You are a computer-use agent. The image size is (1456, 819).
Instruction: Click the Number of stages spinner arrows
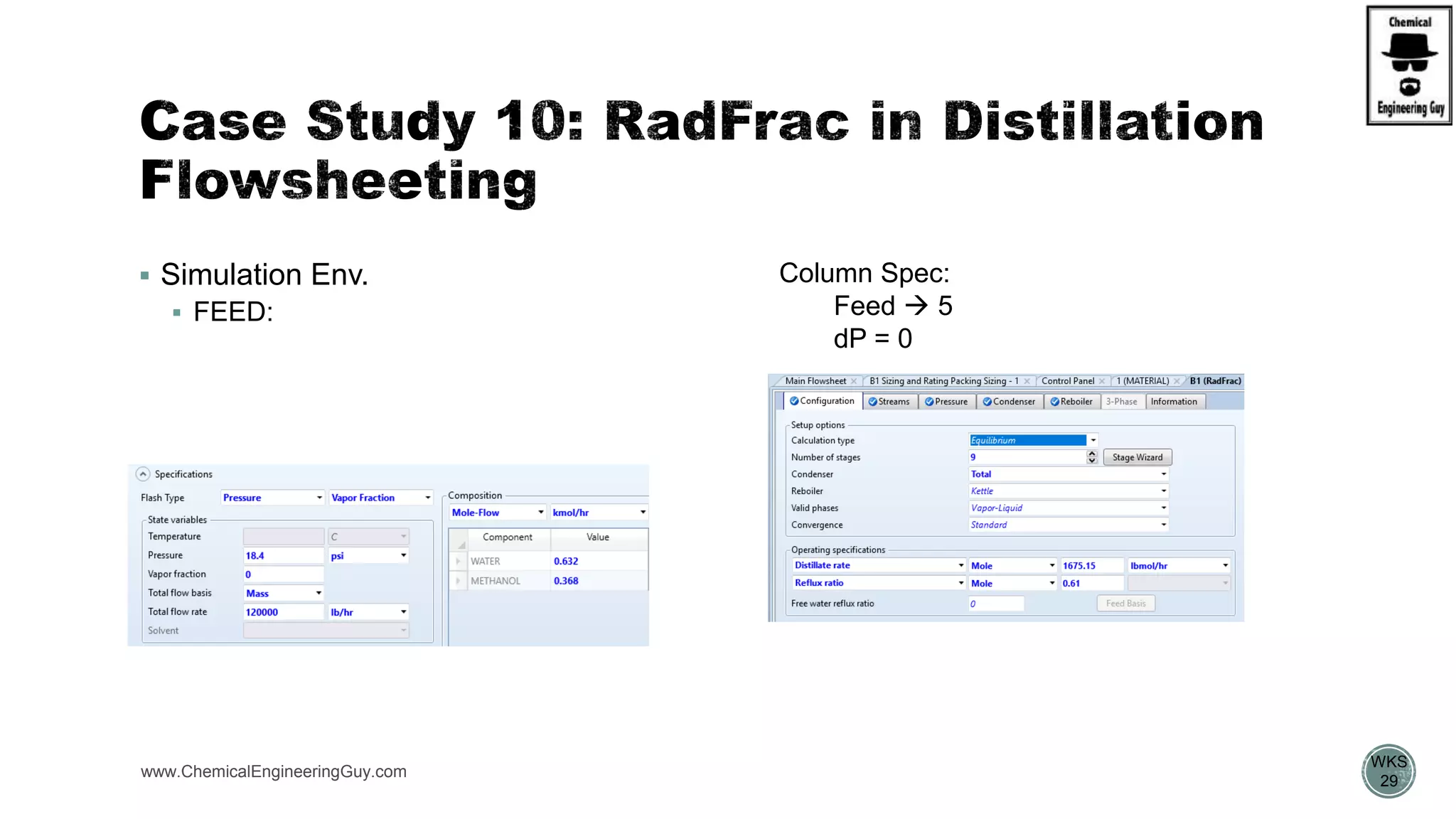[1092, 457]
